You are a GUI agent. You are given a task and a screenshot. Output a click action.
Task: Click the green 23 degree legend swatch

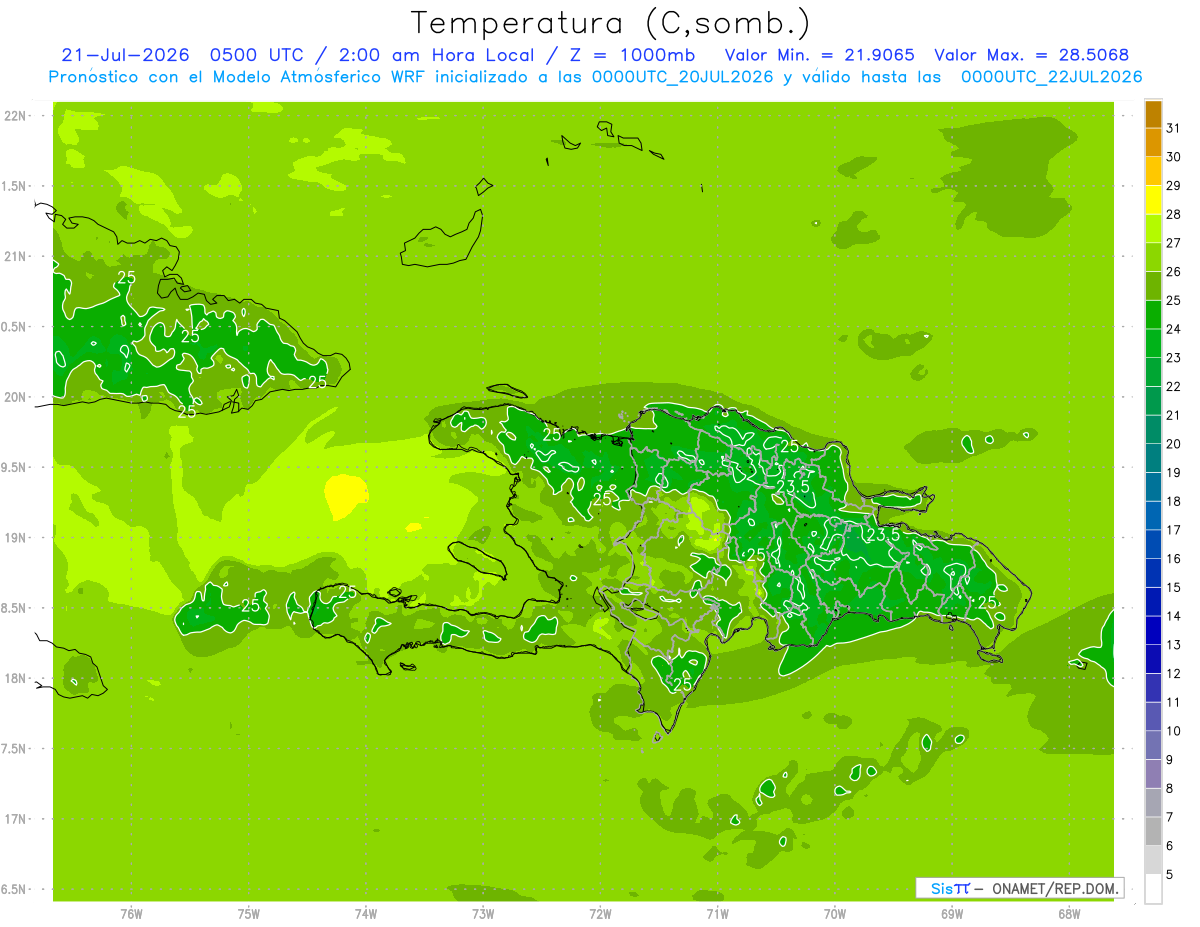click(x=1153, y=344)
